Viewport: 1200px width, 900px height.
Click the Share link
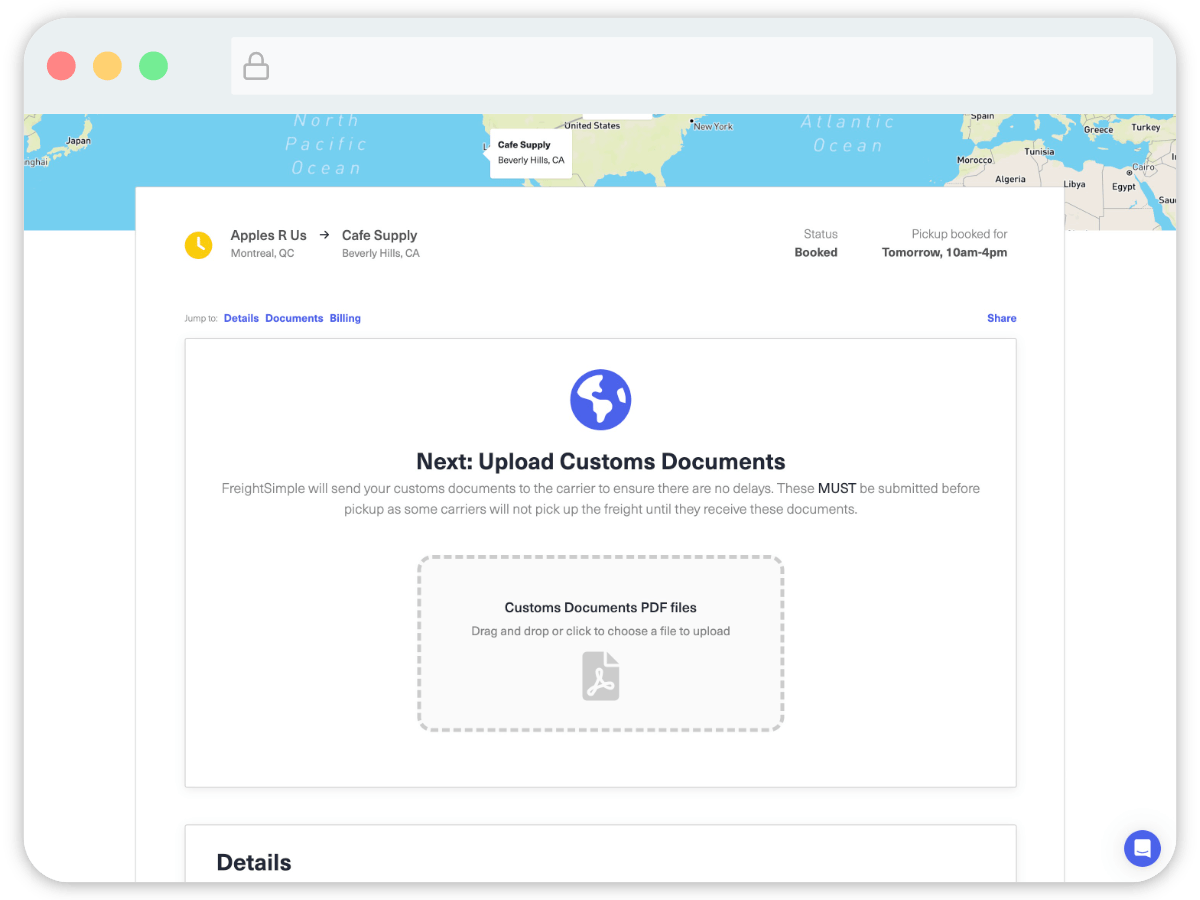(x=1001, y=318)
